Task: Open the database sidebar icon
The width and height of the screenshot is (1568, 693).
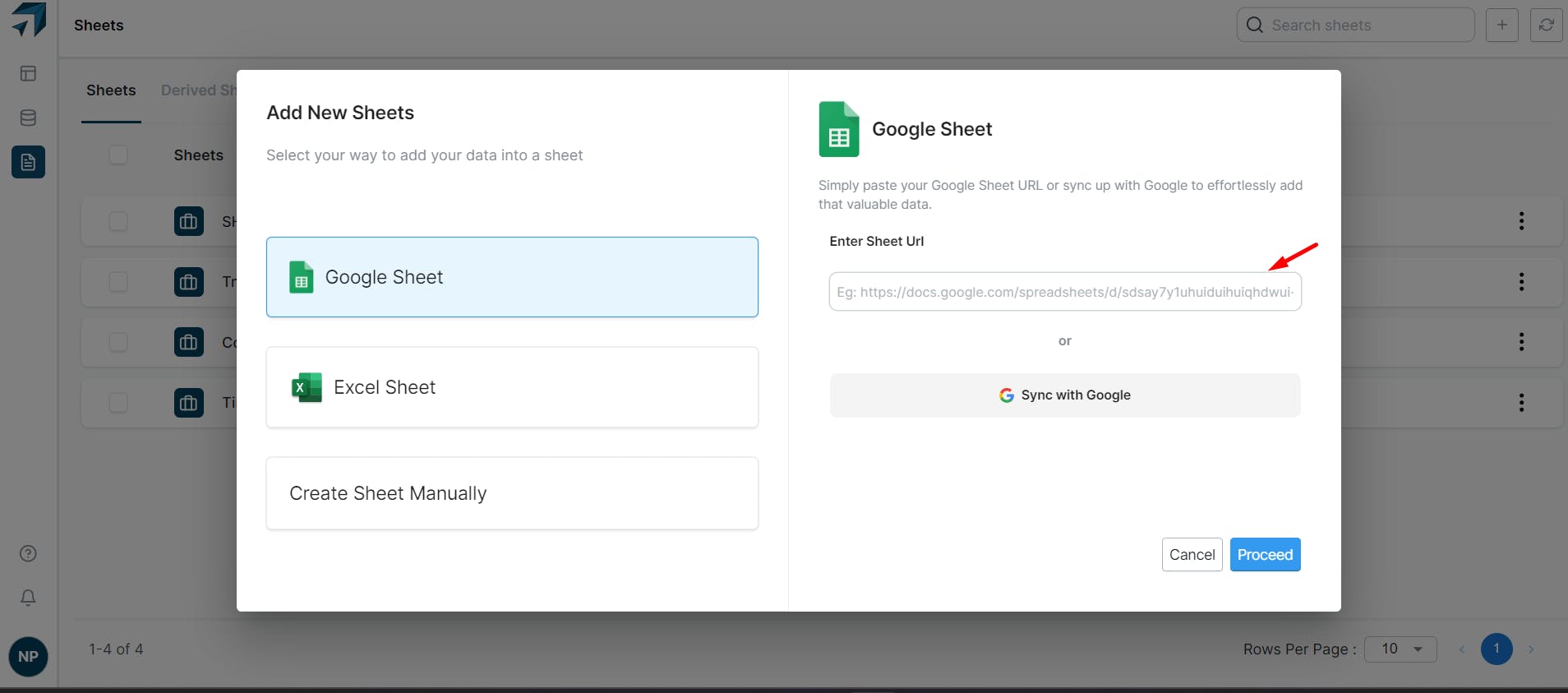Action: pos(28,118)
